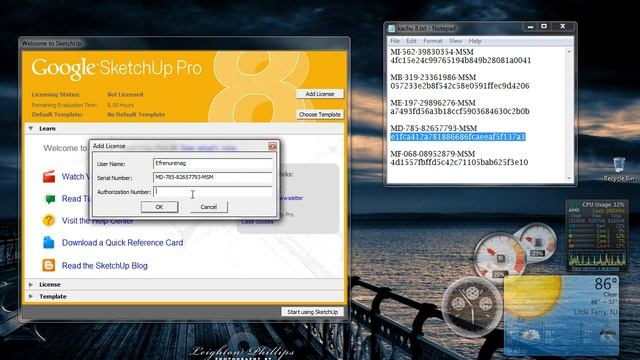
Task: Click Start using SketchUp button
Action: point(312,312)
